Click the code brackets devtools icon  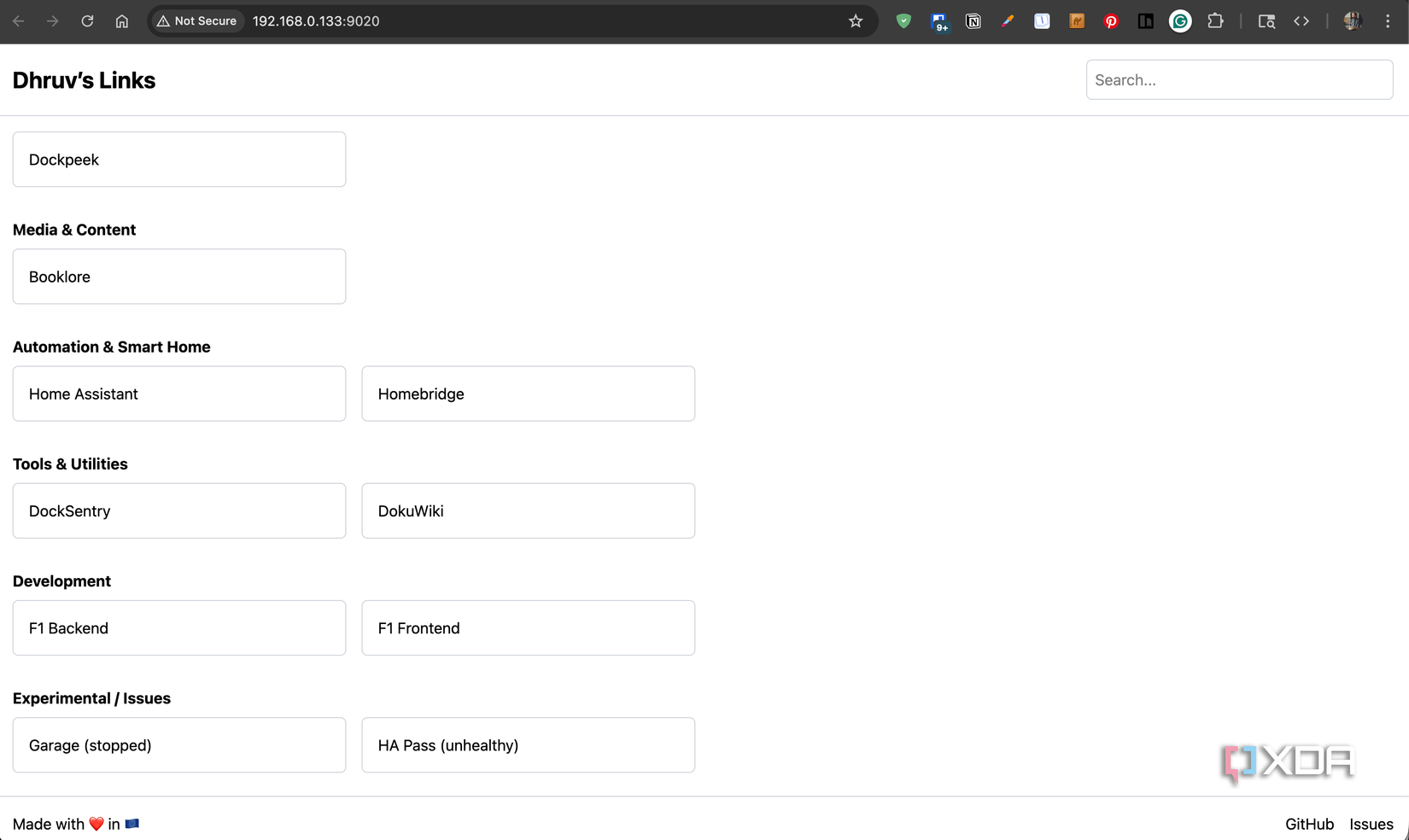click(x=1301, y=21)
